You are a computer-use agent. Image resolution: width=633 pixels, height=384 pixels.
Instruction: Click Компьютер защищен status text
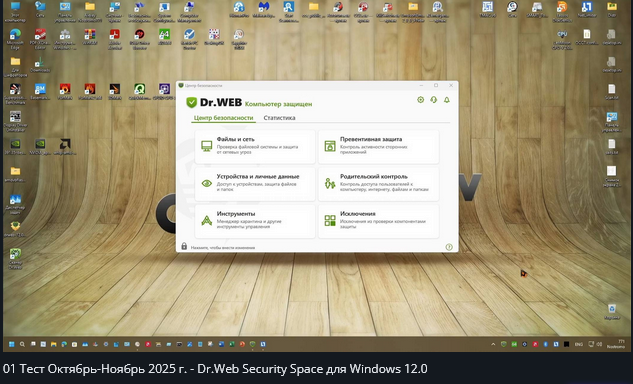pos(279,104)
